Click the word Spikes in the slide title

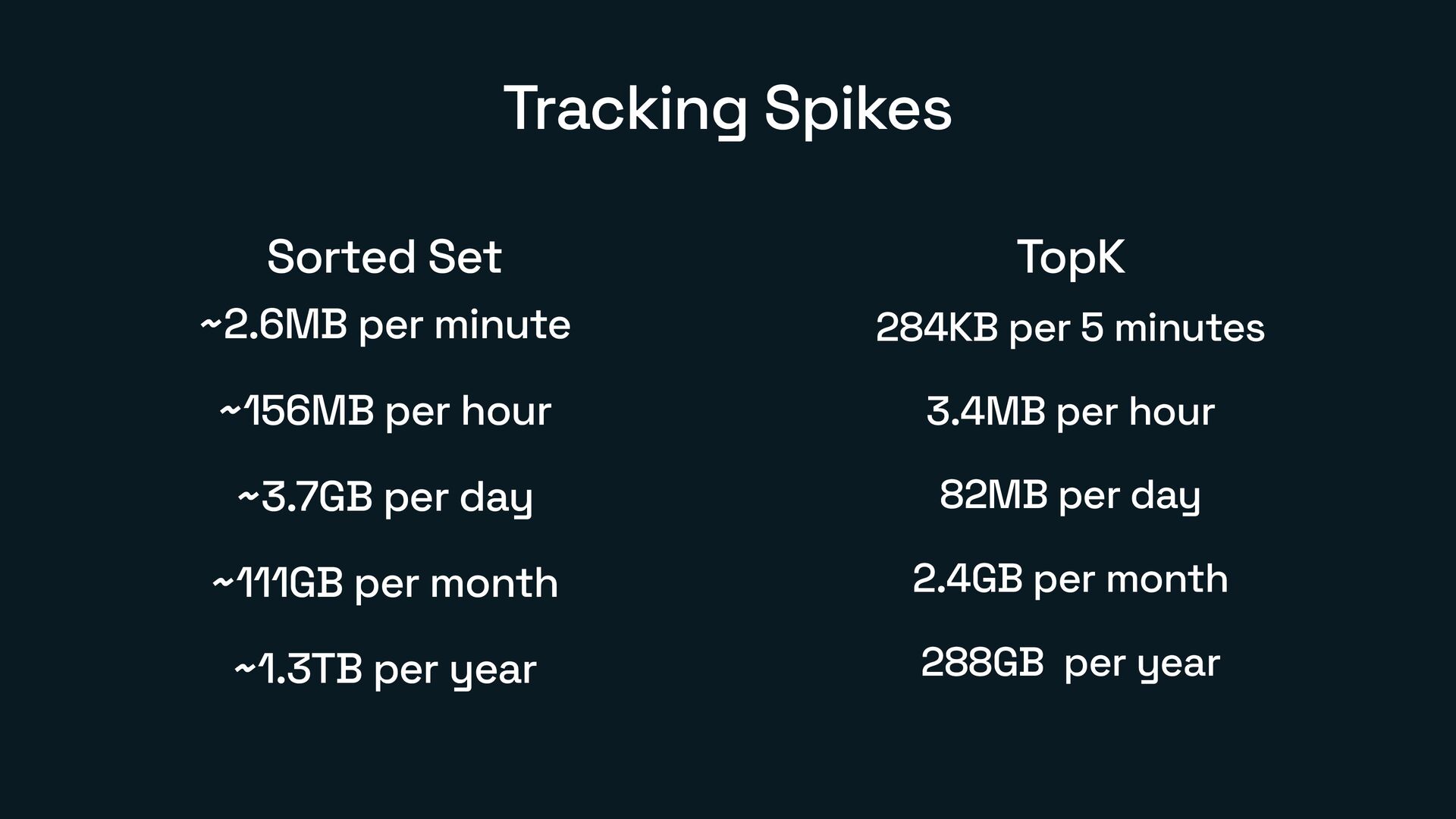(x=857, y=109)
